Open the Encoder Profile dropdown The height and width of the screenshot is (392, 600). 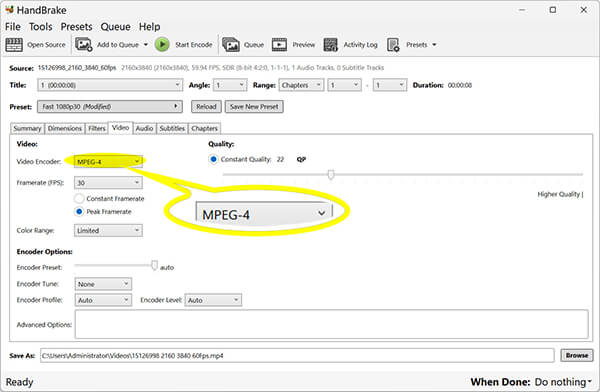coord(103,300)
